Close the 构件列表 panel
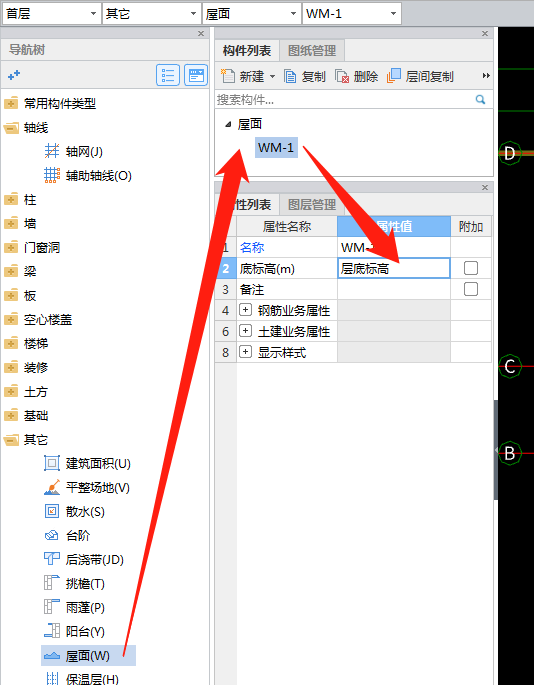Viewport: 534px width, 685px height. [485, 34]
